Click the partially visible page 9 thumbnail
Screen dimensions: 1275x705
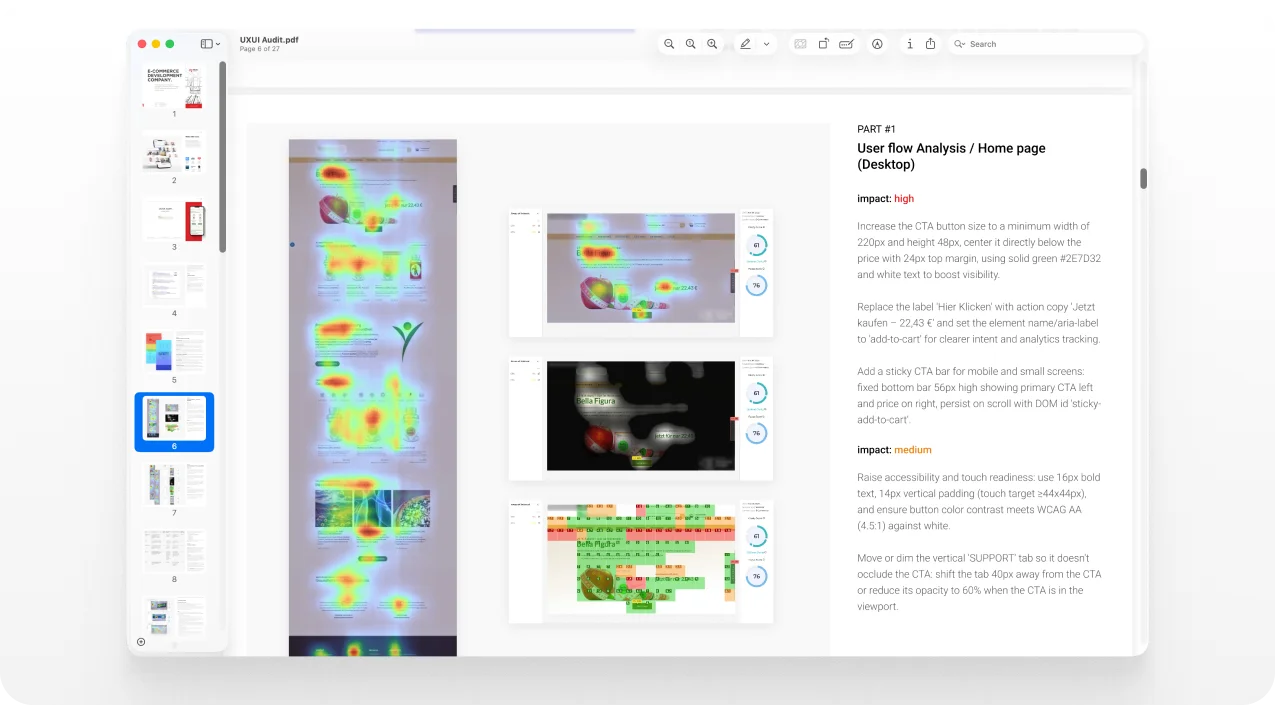[174, 617]
